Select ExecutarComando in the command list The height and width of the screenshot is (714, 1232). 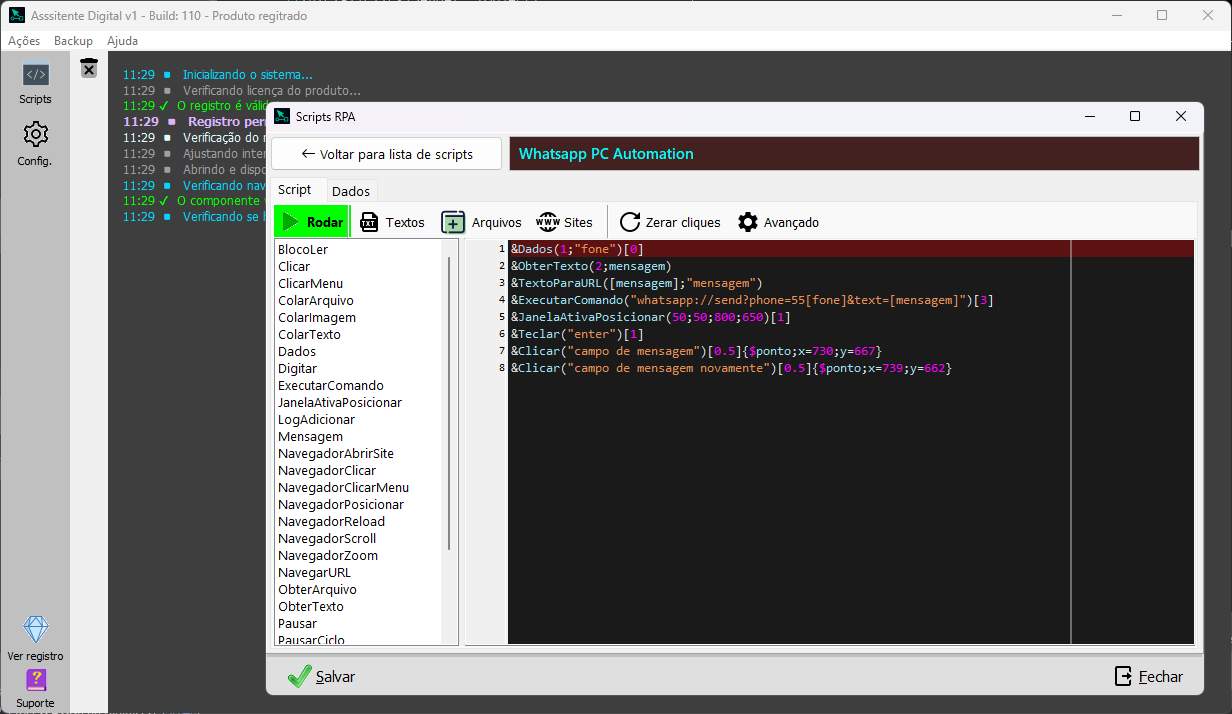tap(331, 385)
